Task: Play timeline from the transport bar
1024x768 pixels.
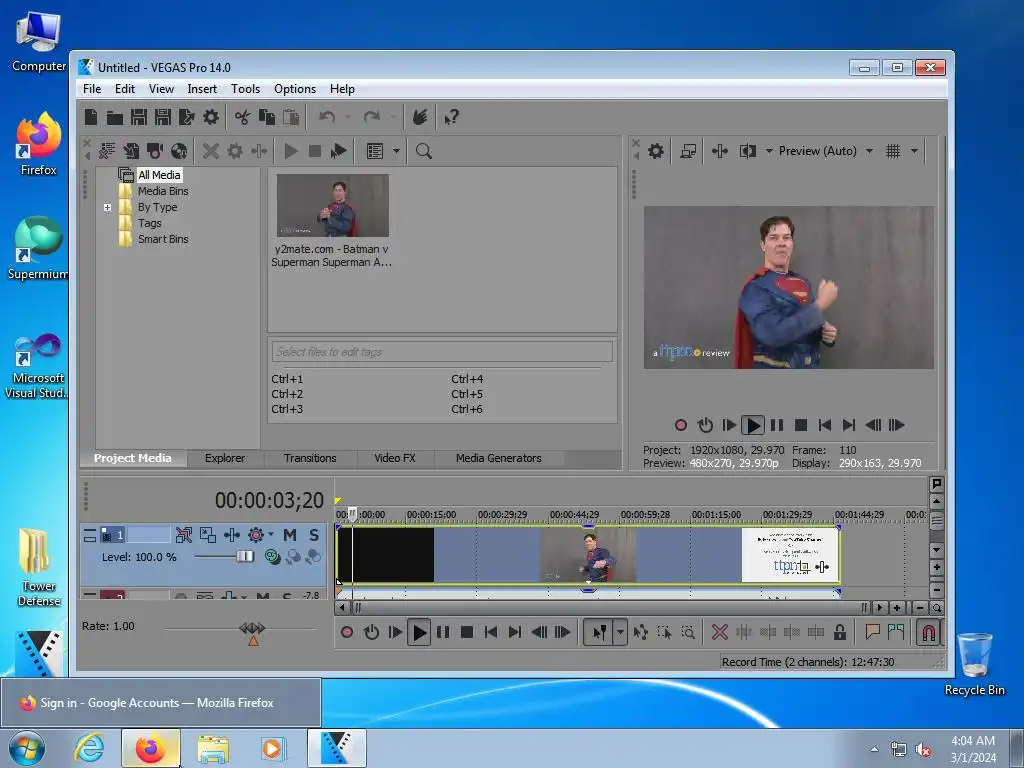Action: 419,632
